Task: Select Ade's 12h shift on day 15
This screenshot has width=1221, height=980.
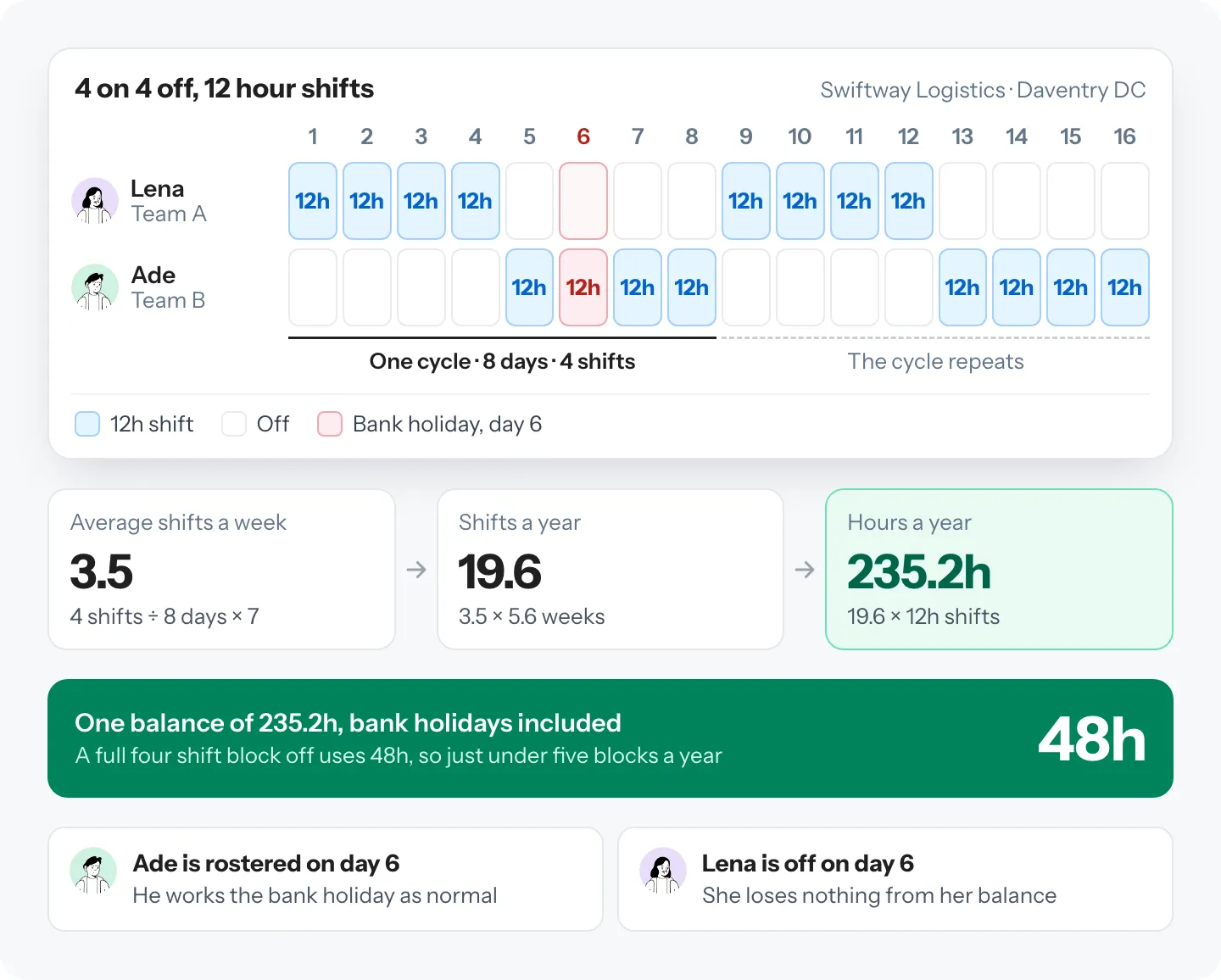Action: 1071,287
